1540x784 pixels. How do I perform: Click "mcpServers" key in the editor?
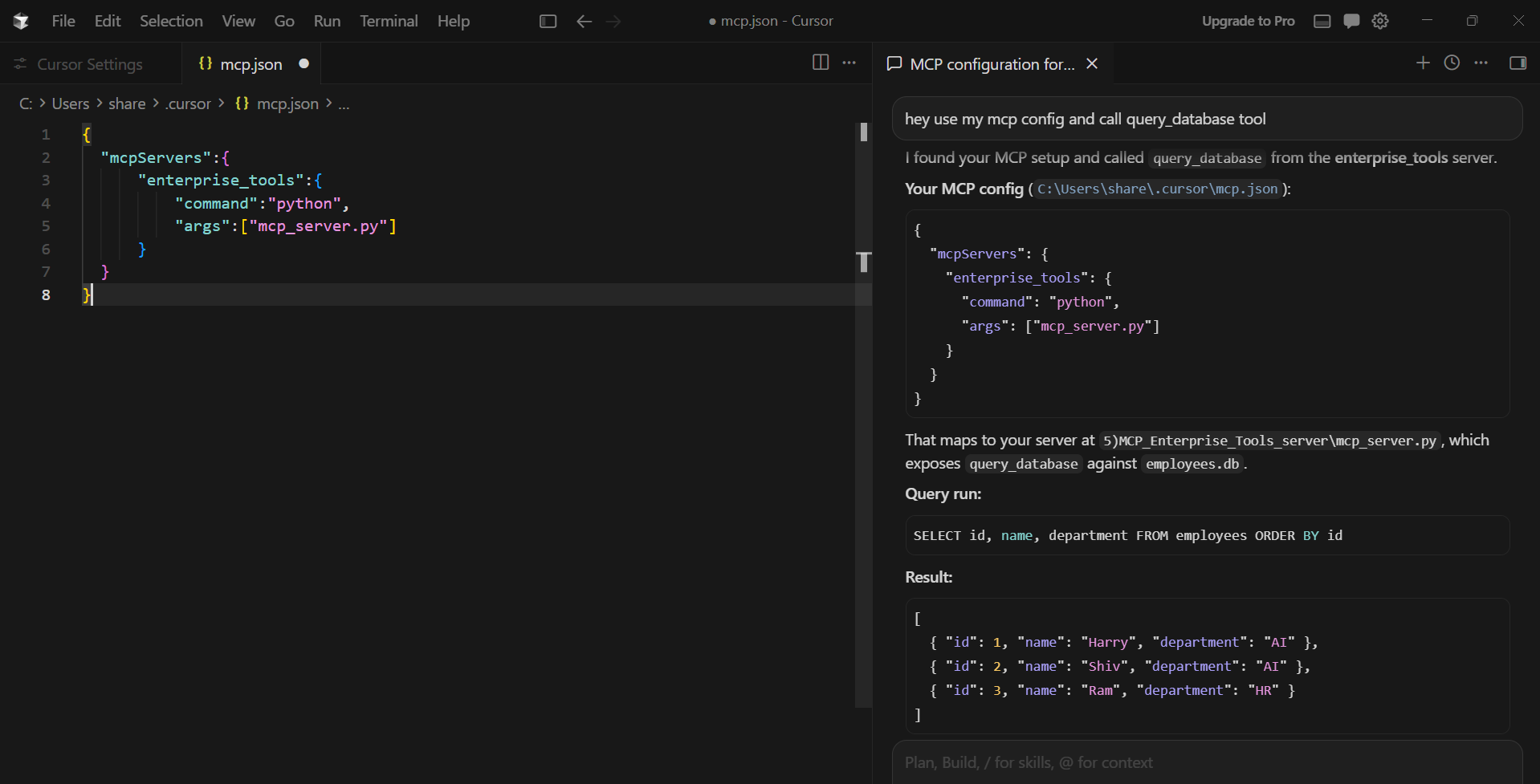point(156,157)
